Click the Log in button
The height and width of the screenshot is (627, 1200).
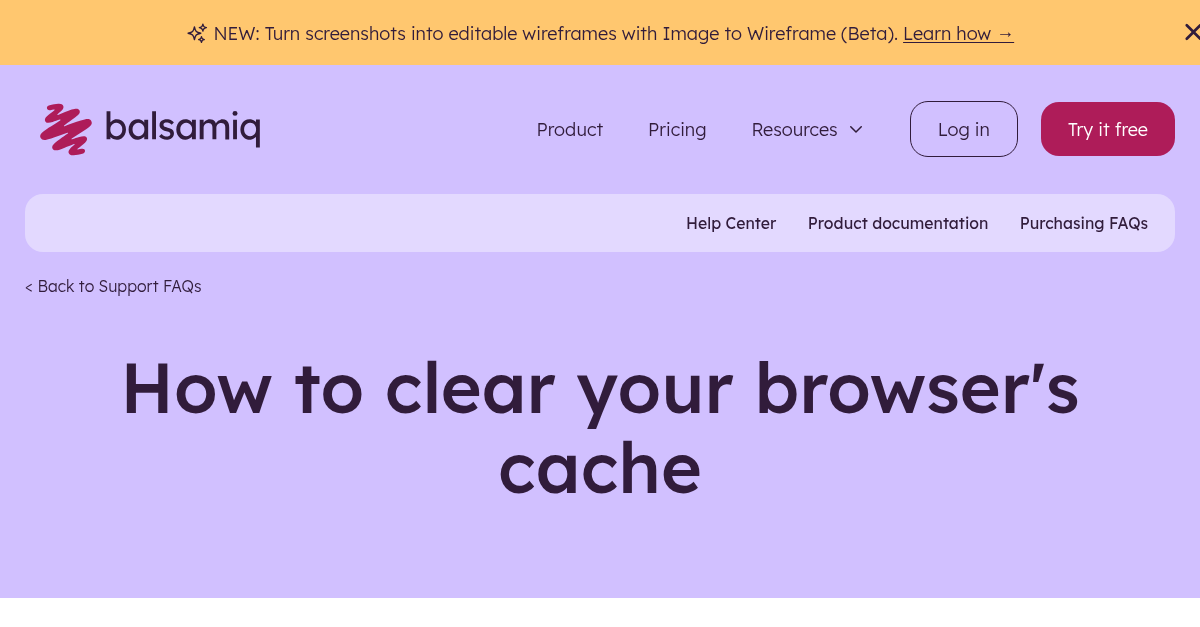point(963,129)
